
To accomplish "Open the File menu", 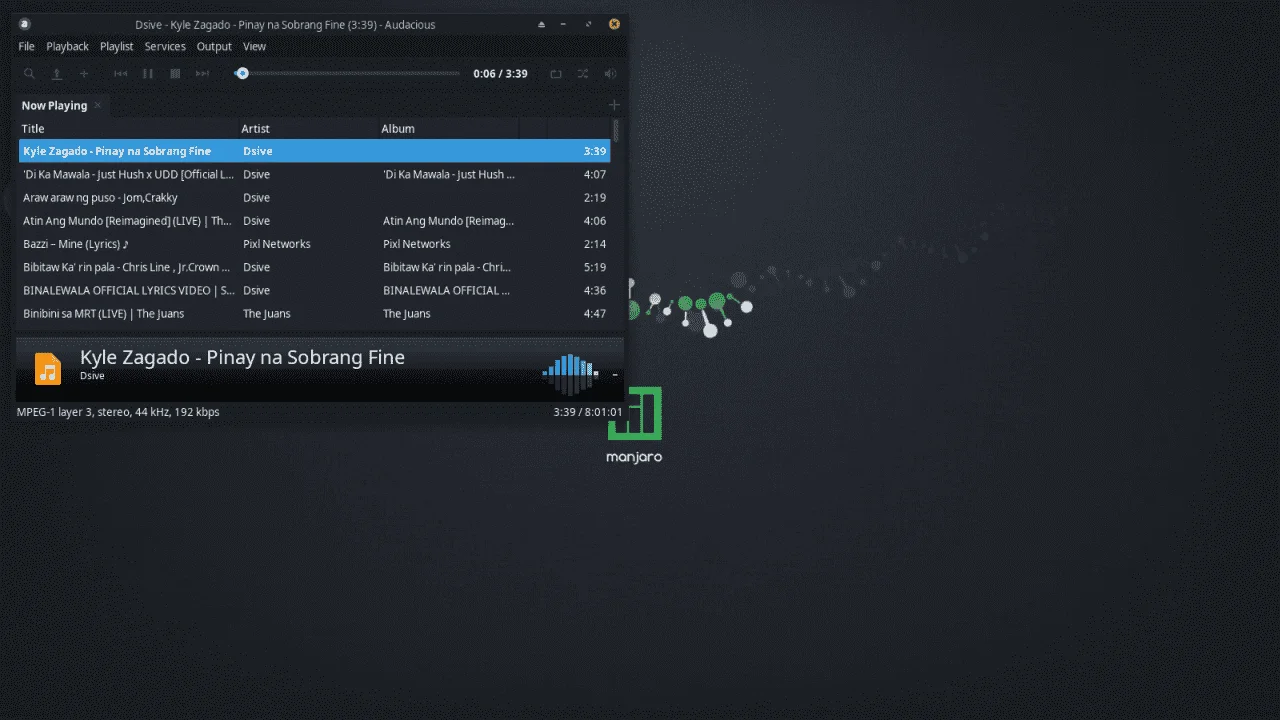I will coord(26,46).
